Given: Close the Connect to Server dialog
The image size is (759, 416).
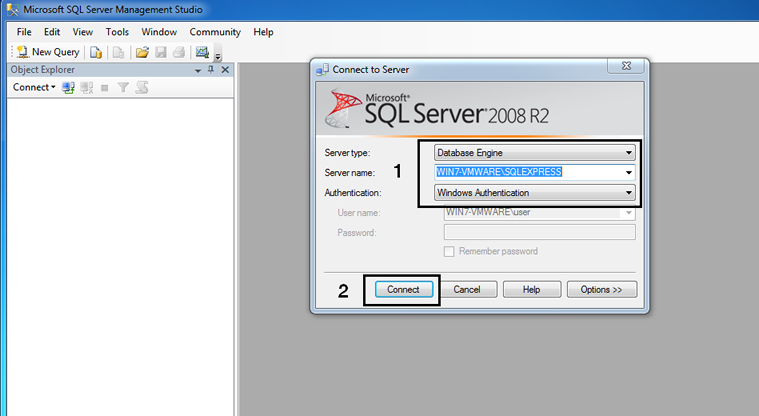Looking at the screenshot, I should click(626, 66).
